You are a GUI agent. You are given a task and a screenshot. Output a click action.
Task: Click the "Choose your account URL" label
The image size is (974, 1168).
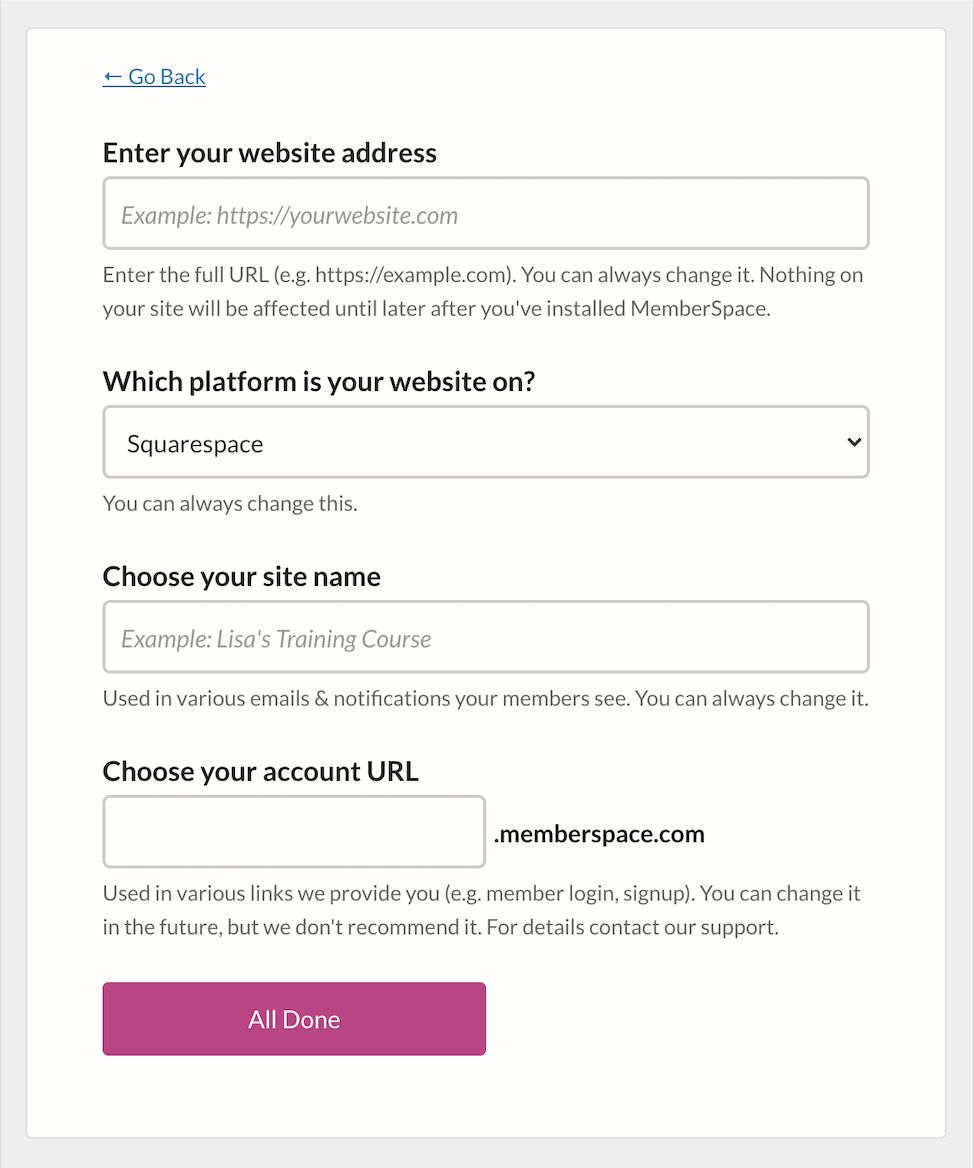[261, 772]
